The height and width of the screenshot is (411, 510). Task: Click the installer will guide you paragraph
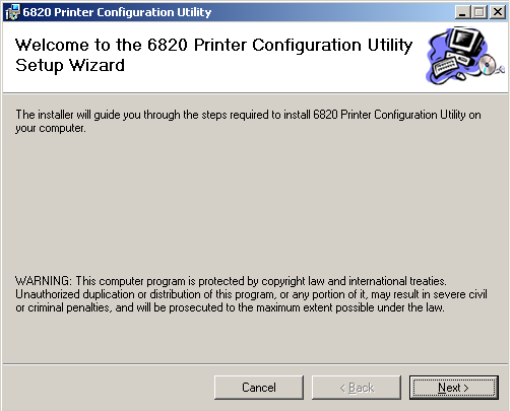pos(248,121)
